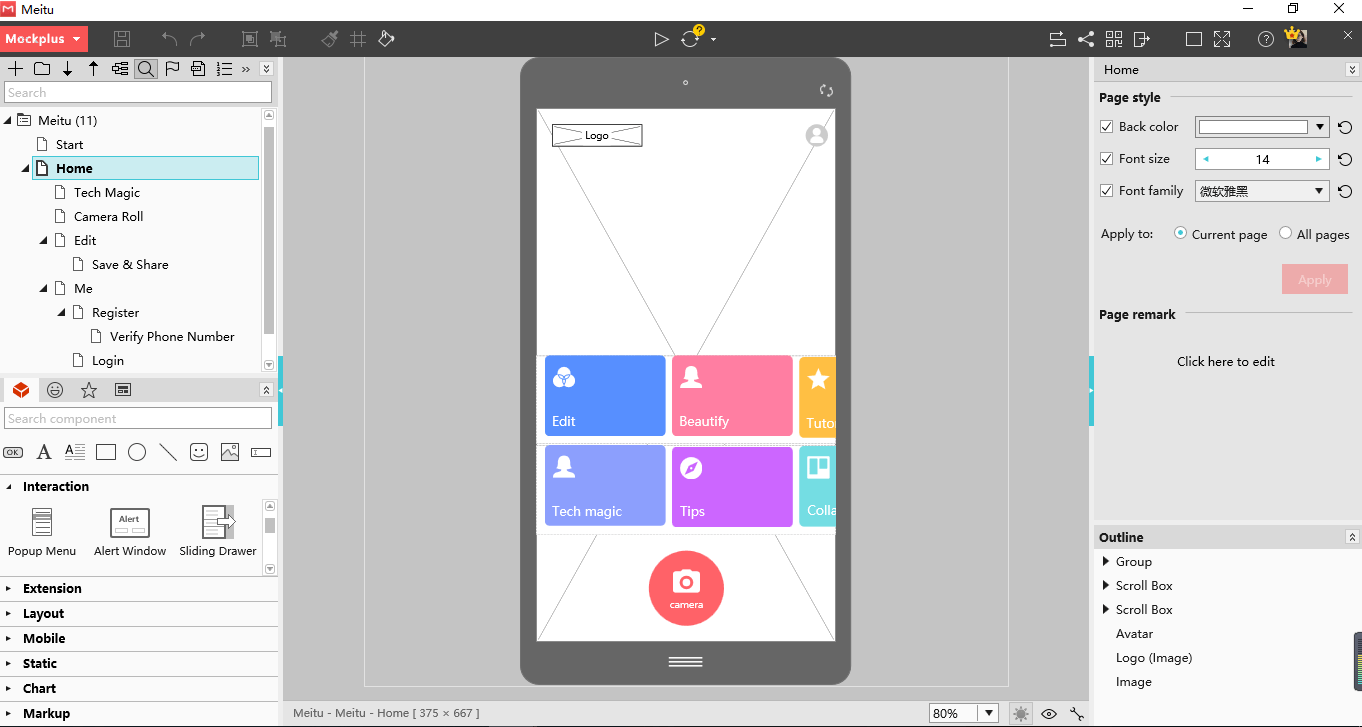The image size is (1362, 727).
Task: Click here to edit the page remark
Action: 1226,361
